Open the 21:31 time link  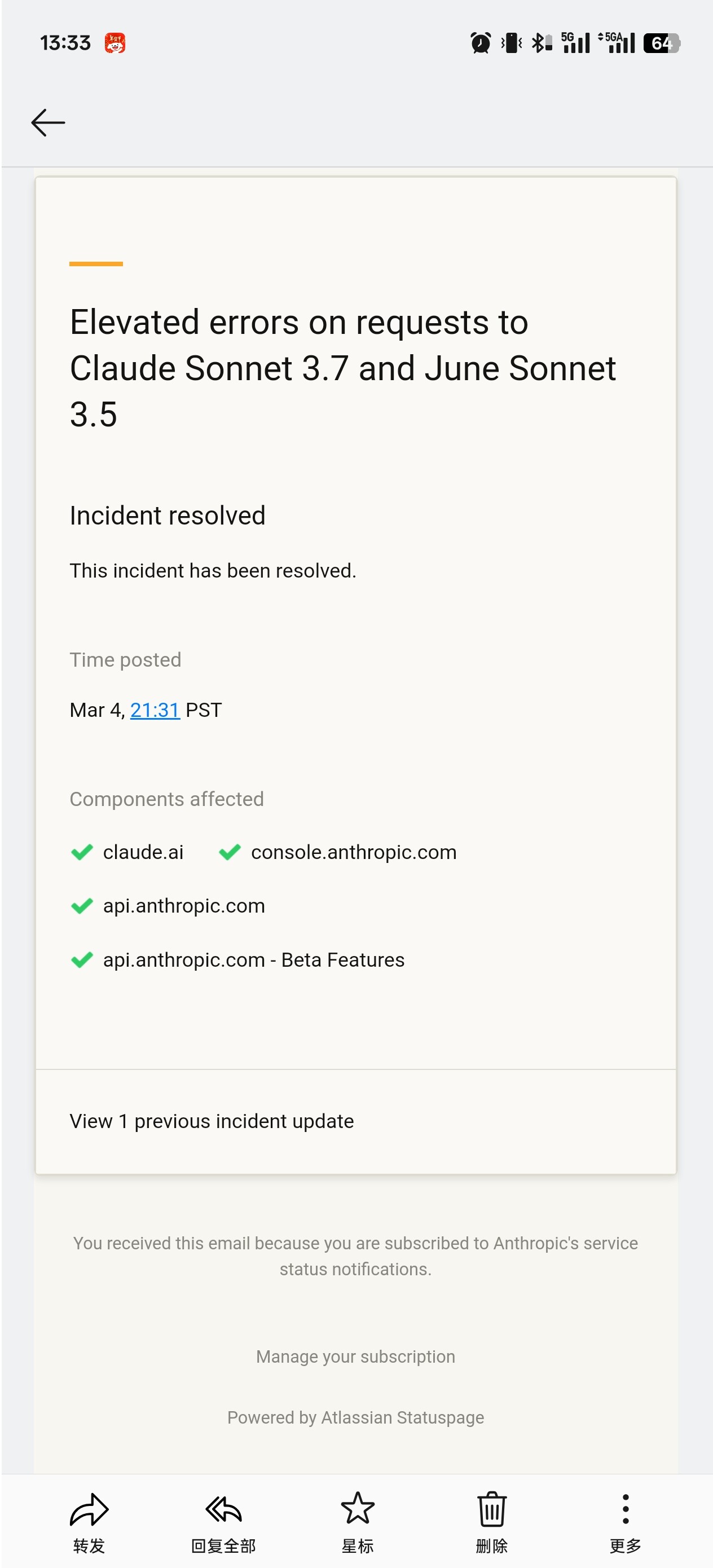point(155,710)
